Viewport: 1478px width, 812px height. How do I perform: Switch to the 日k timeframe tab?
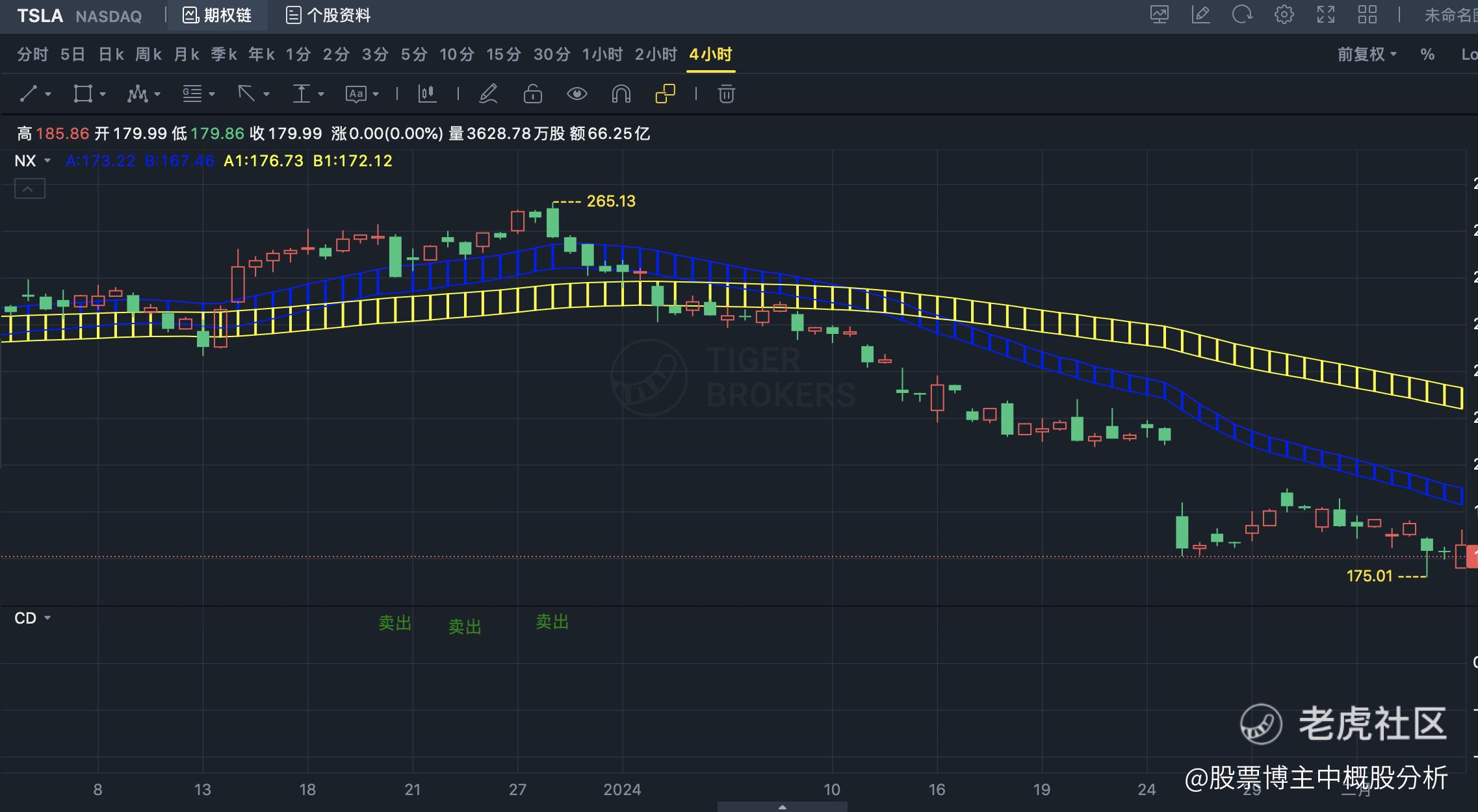tap(111, 55)
